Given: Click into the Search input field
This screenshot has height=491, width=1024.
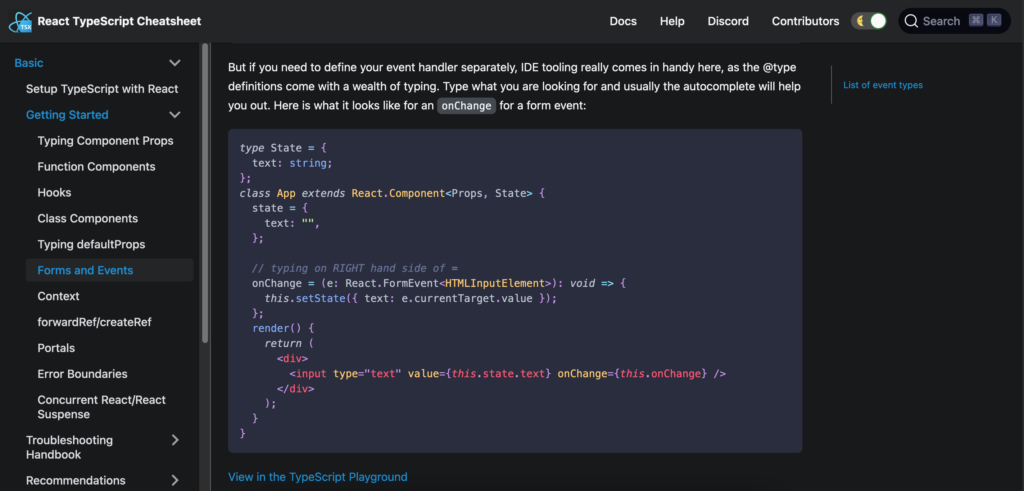Looking at the screenshot, I should pyautogui.click(x=940, y=21).
